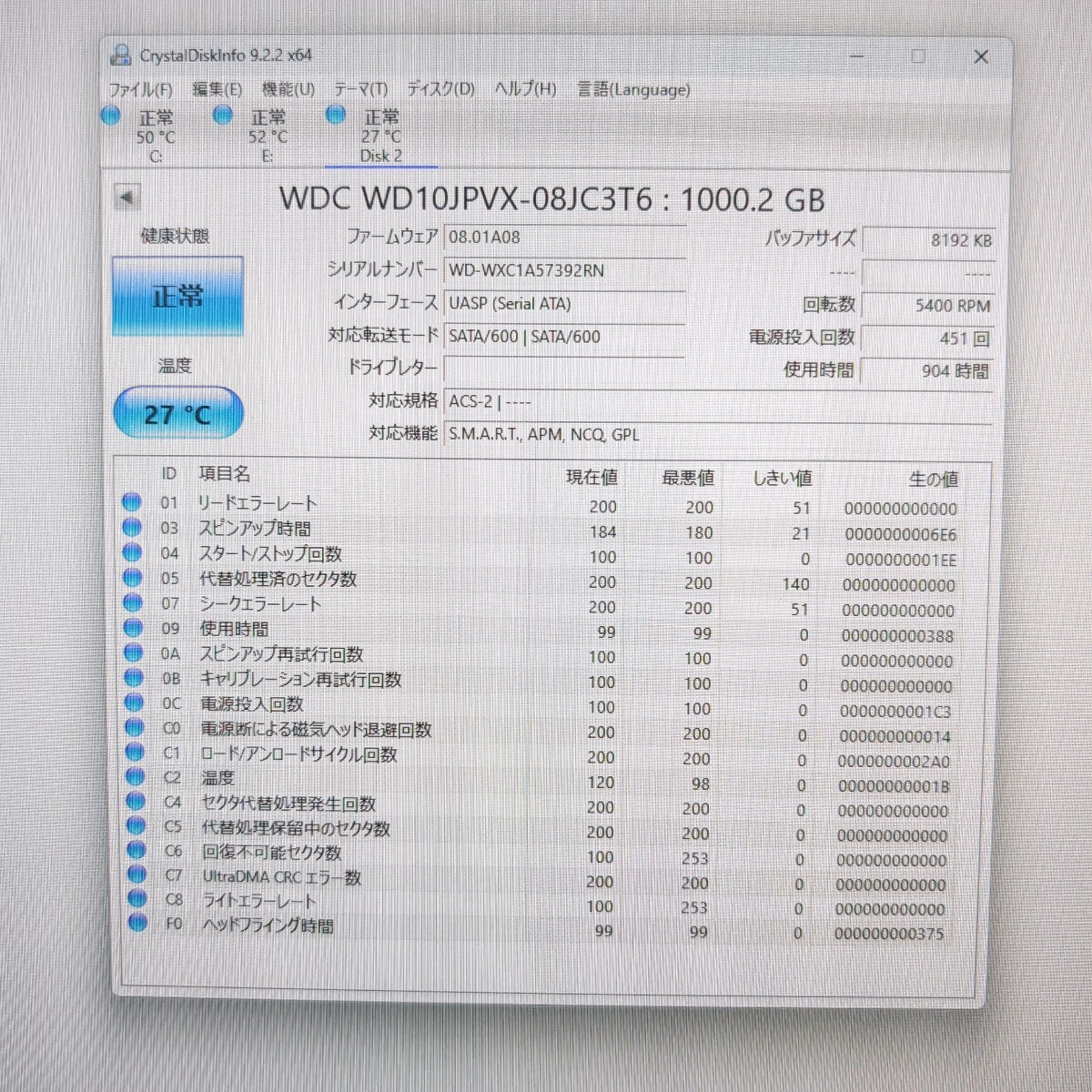1092x1092 pixels.
Task: Select raw value 0000000001C3
Action: pos(895,712)
